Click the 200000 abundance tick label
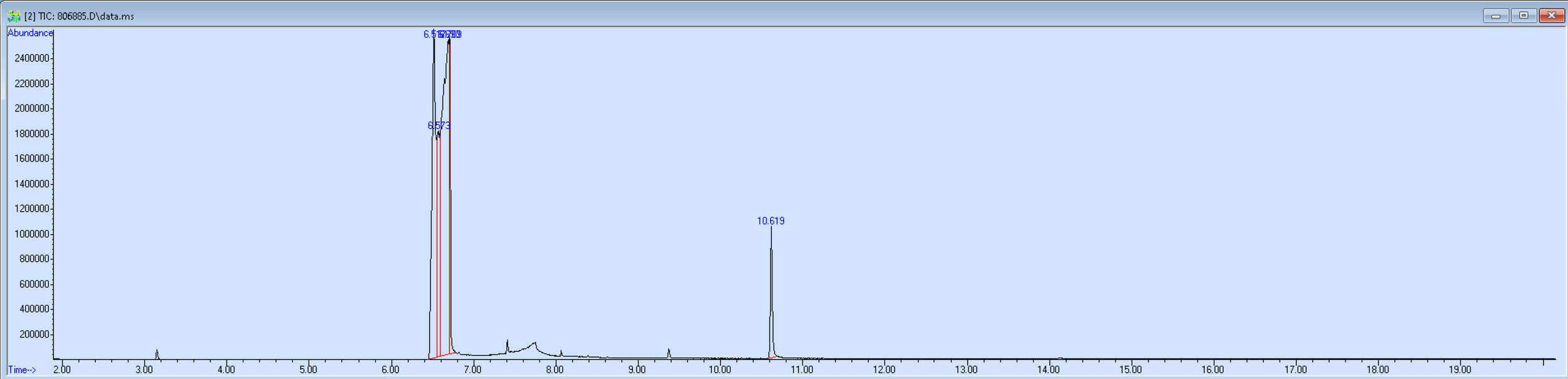 pos(34,334)
